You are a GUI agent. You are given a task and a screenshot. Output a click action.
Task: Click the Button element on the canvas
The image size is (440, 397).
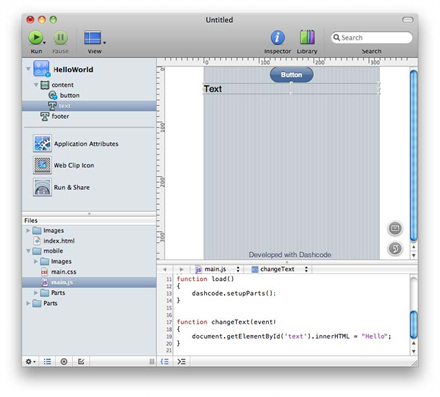click(291, 75)
